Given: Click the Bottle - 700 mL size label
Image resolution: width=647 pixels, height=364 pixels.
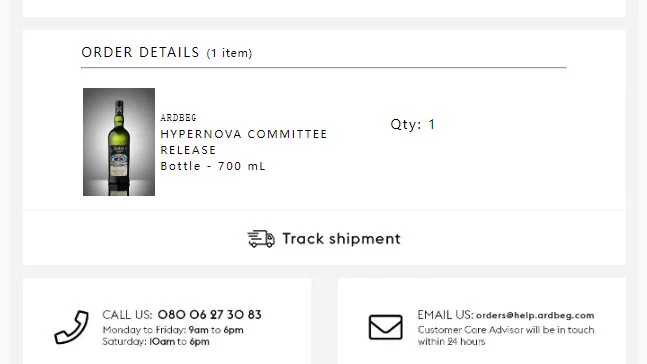Looking at the screenshot, I should [213, 166].
